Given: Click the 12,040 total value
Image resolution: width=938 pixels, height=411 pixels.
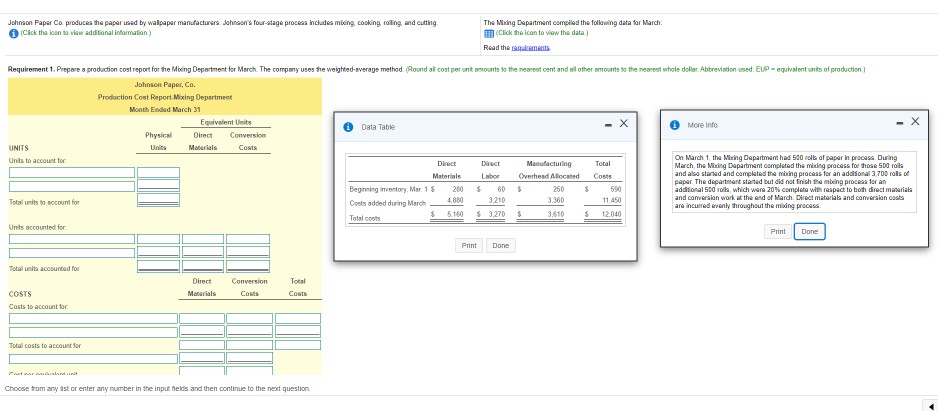Looking at the screenshot, I should pos(612,214).
